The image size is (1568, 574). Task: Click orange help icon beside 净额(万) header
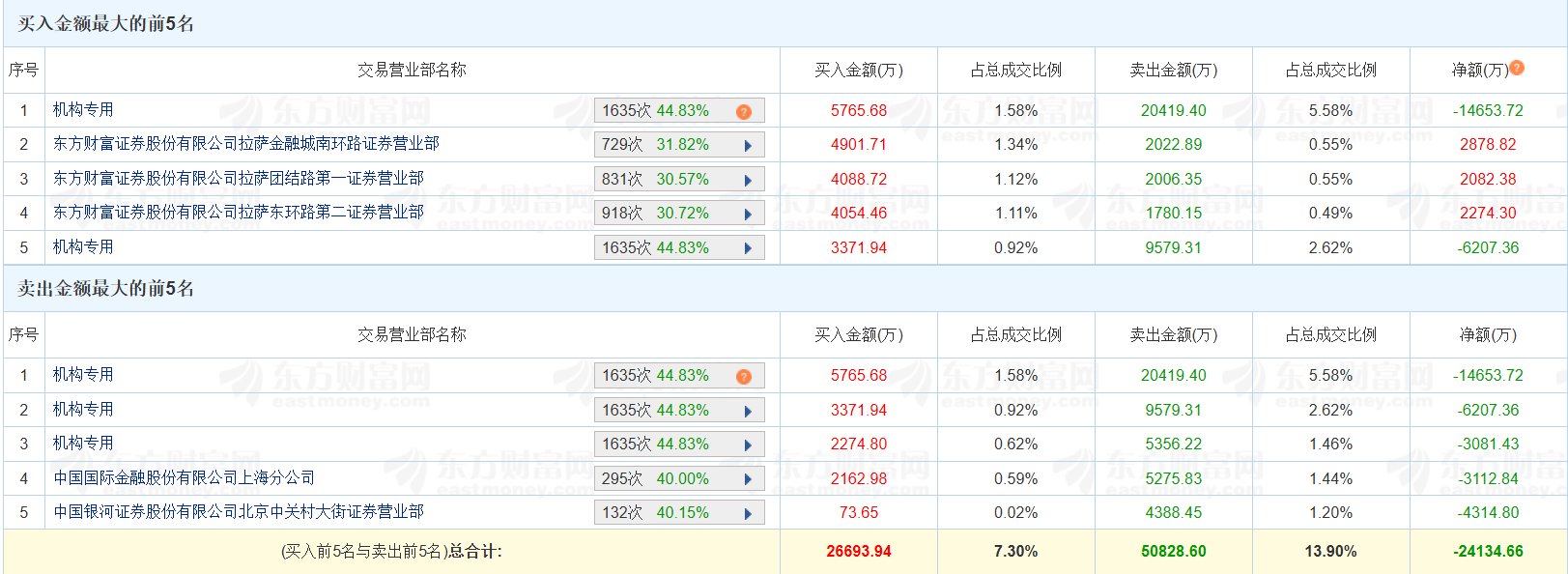coord(1517,68)
